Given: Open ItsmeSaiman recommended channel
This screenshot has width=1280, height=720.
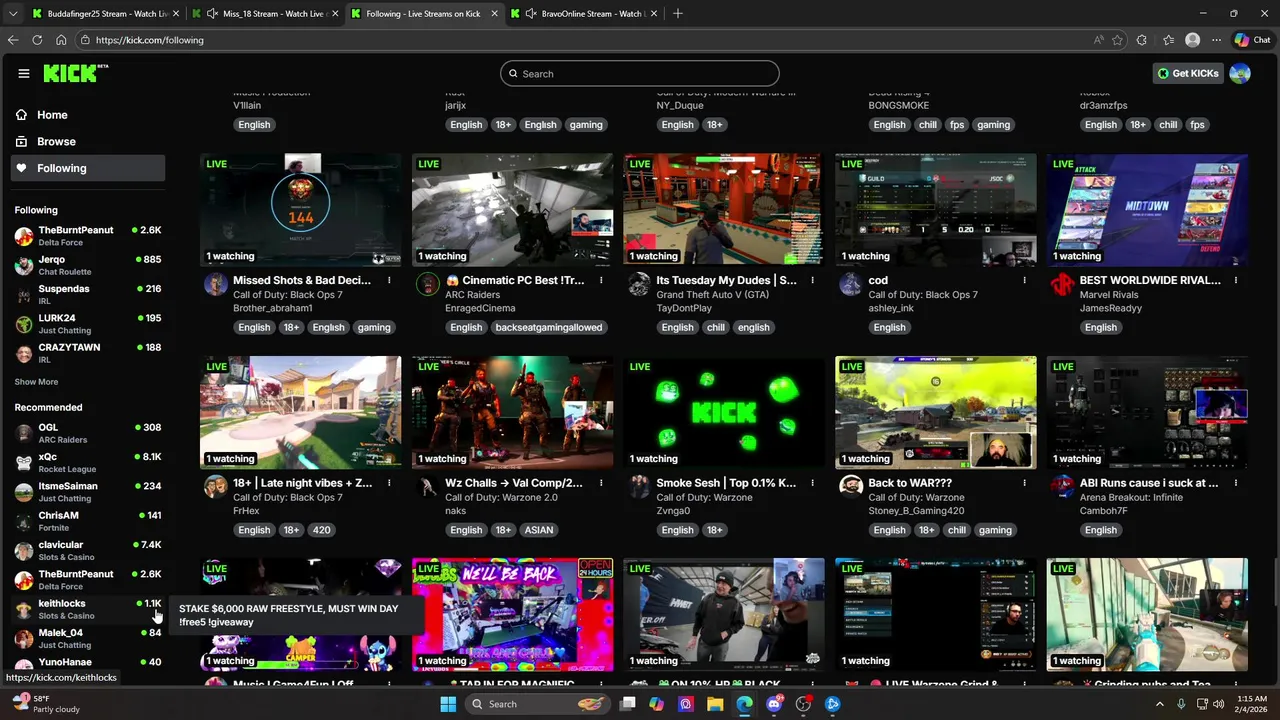Looking at the screenshot, I should click(x=89, y=492).
